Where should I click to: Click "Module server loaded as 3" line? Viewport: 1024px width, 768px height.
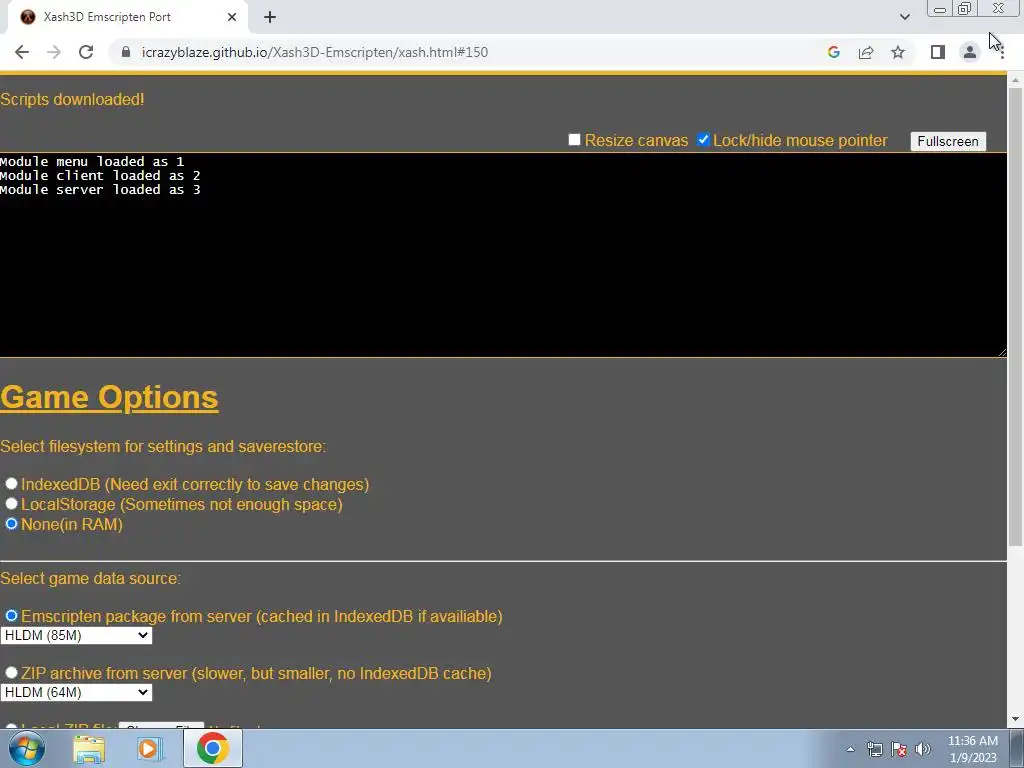[x=100, y=189]
